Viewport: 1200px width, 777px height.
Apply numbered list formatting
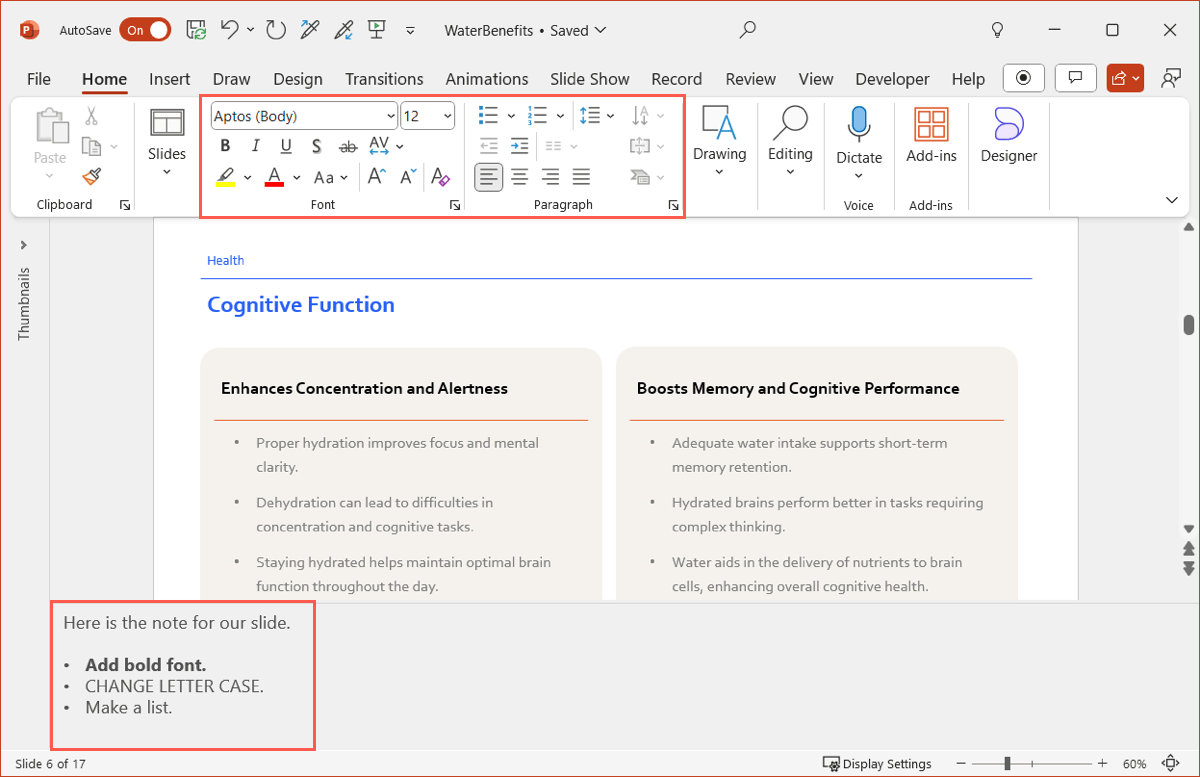[538, 116]
